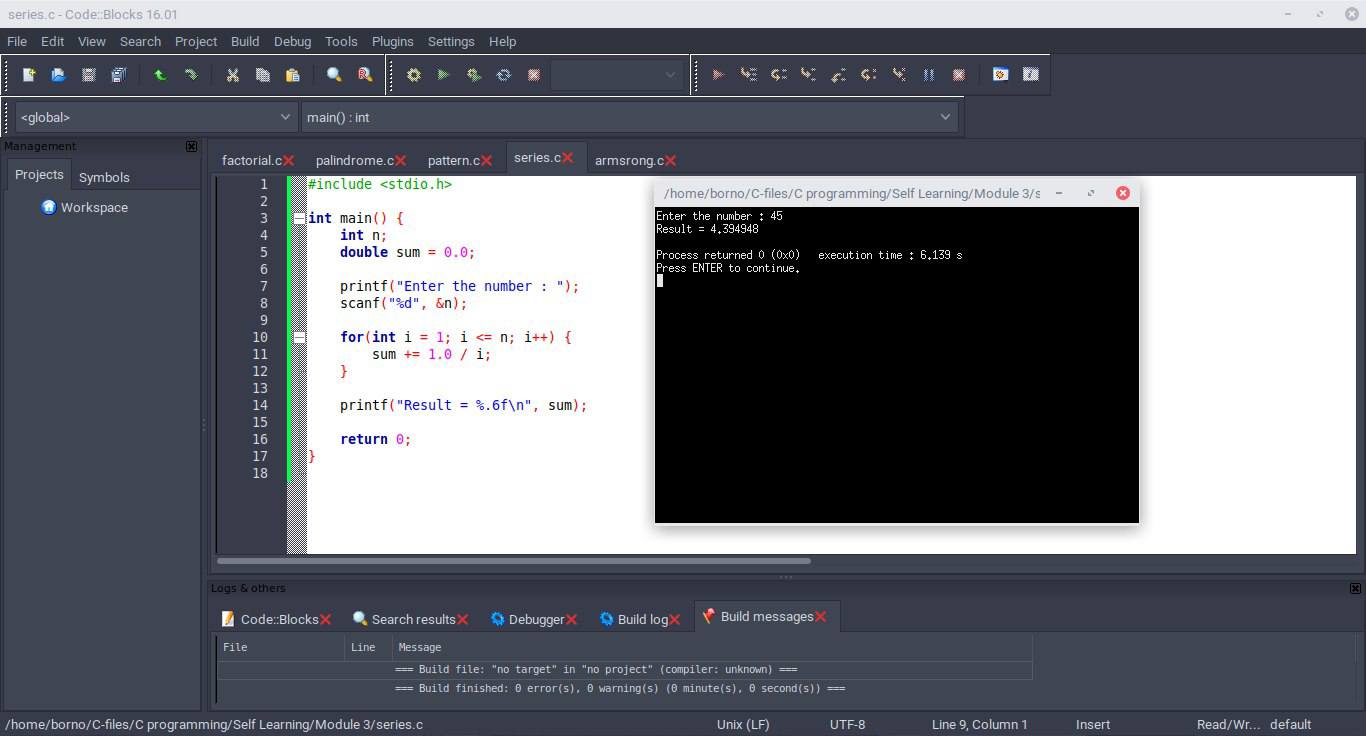The image size is (1366, 736).
Task: Select Workspace in the Projects tree
Action: pyautogui.click(x=94, y=207)
